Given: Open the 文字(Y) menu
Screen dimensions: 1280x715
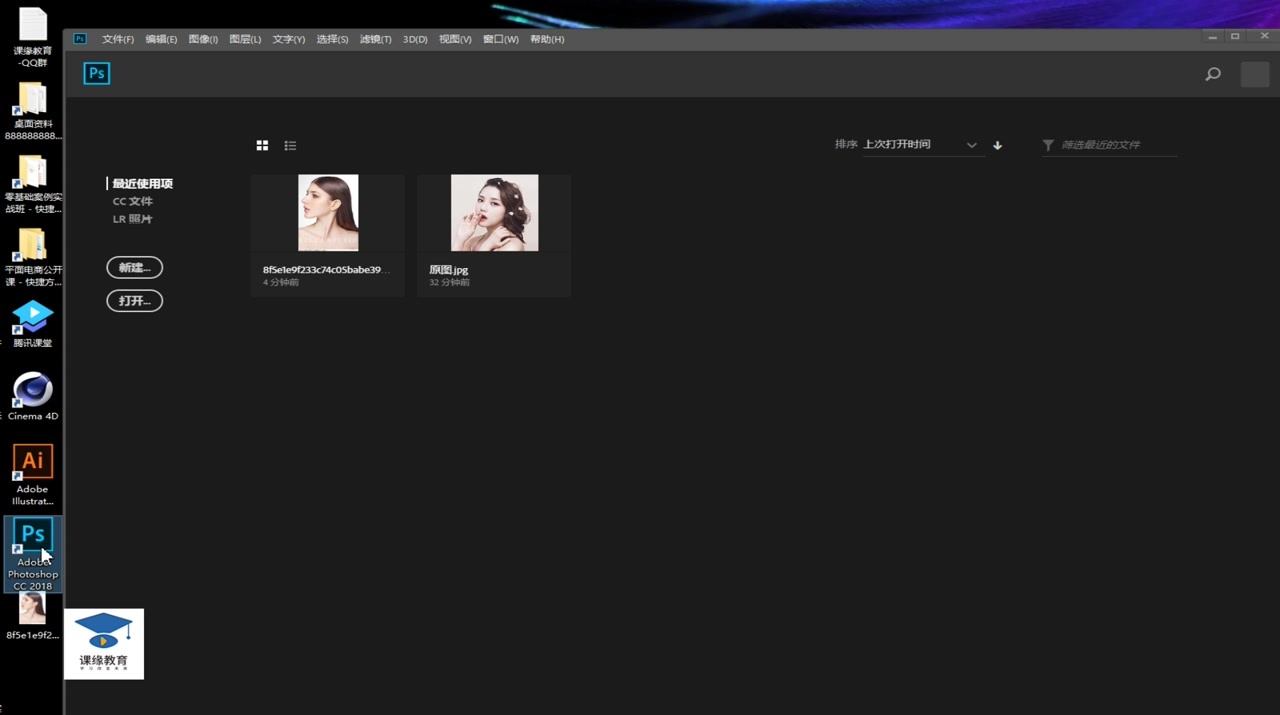Looking at the screenshot, I should click(289, 39).
